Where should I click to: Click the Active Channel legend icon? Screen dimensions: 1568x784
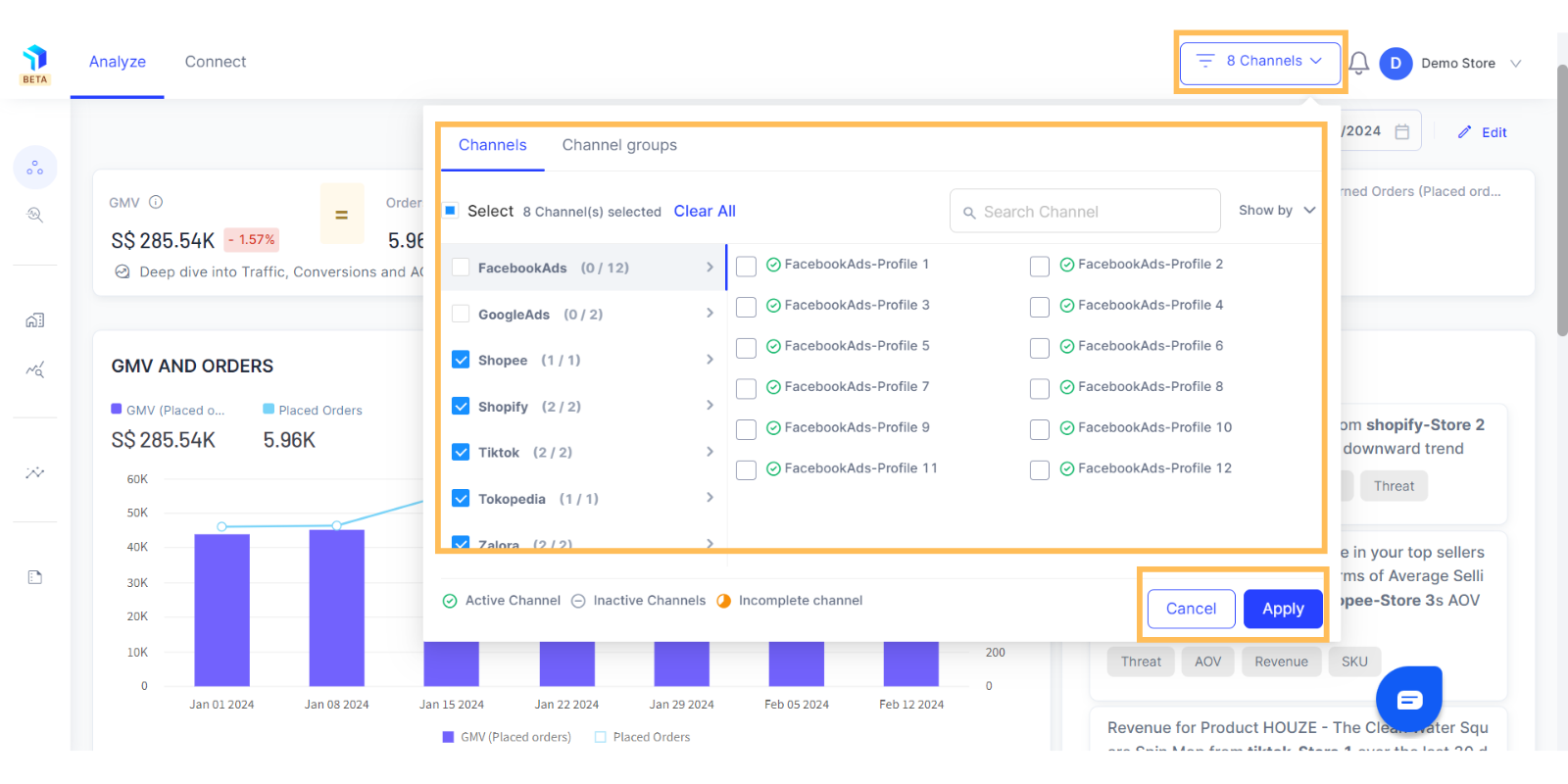pos(450,601)
